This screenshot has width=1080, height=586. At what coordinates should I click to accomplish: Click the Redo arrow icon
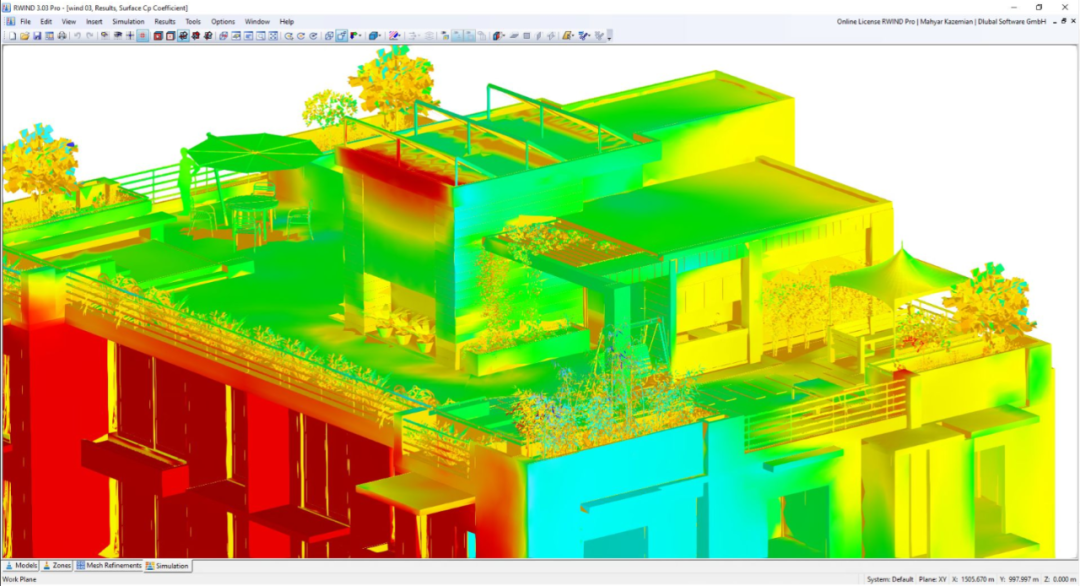[x=90, y=36]
